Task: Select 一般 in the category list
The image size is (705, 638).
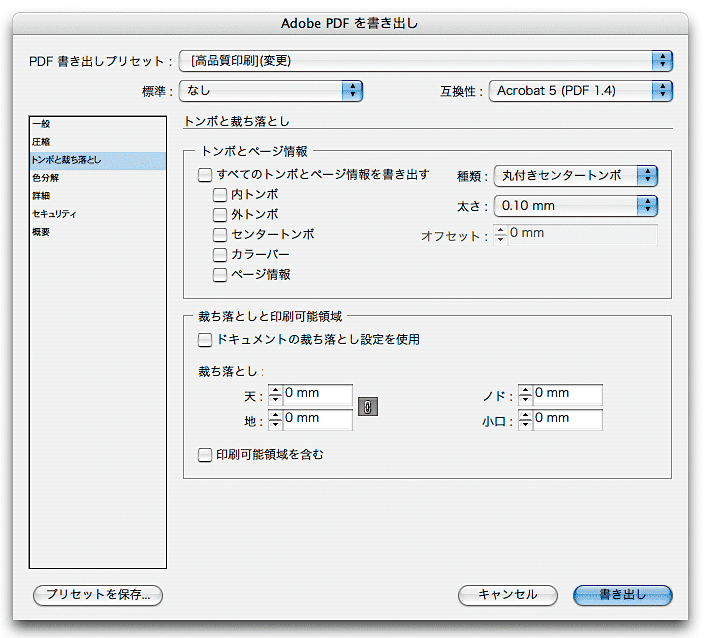Action: click(x=98, y=124)
